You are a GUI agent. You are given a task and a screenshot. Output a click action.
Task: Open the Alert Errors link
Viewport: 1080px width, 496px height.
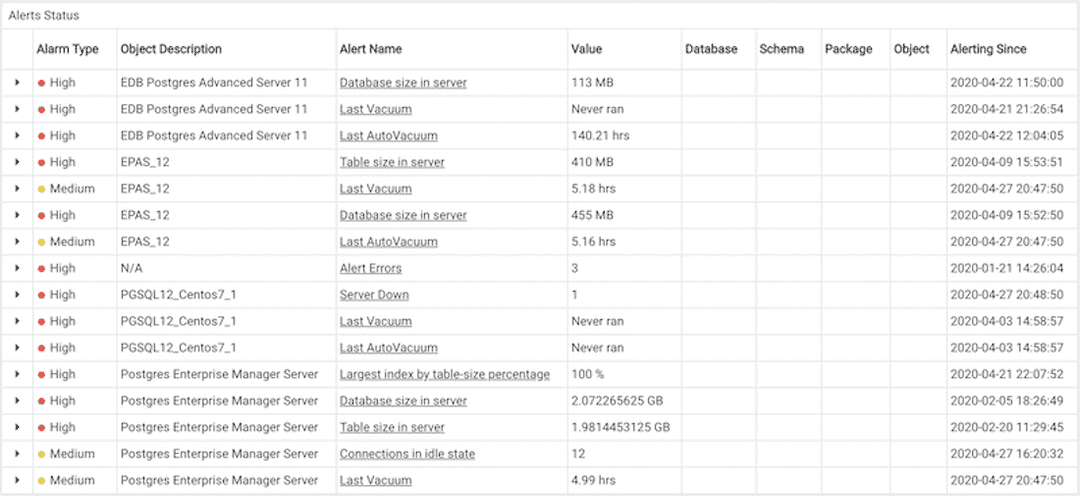(x=370, y=268)
